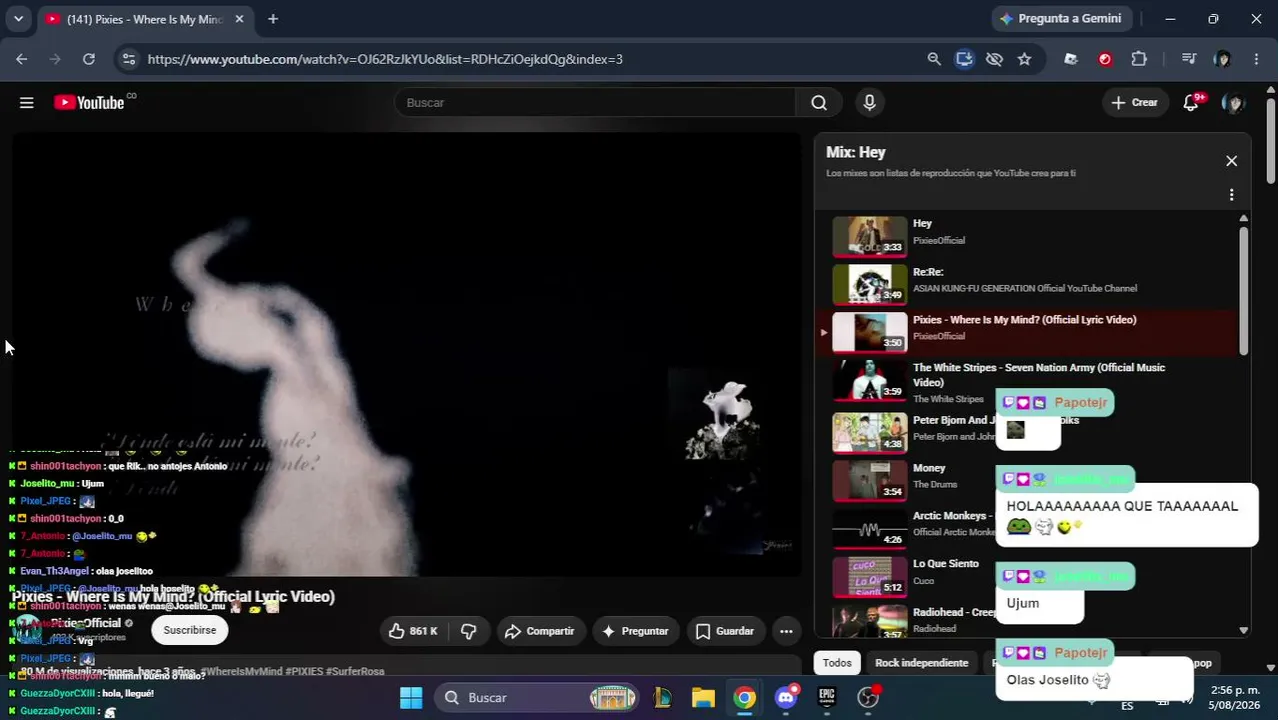Open the Roblox-style extension icon
The image size is (1278, 720).
click(1071, 59)
